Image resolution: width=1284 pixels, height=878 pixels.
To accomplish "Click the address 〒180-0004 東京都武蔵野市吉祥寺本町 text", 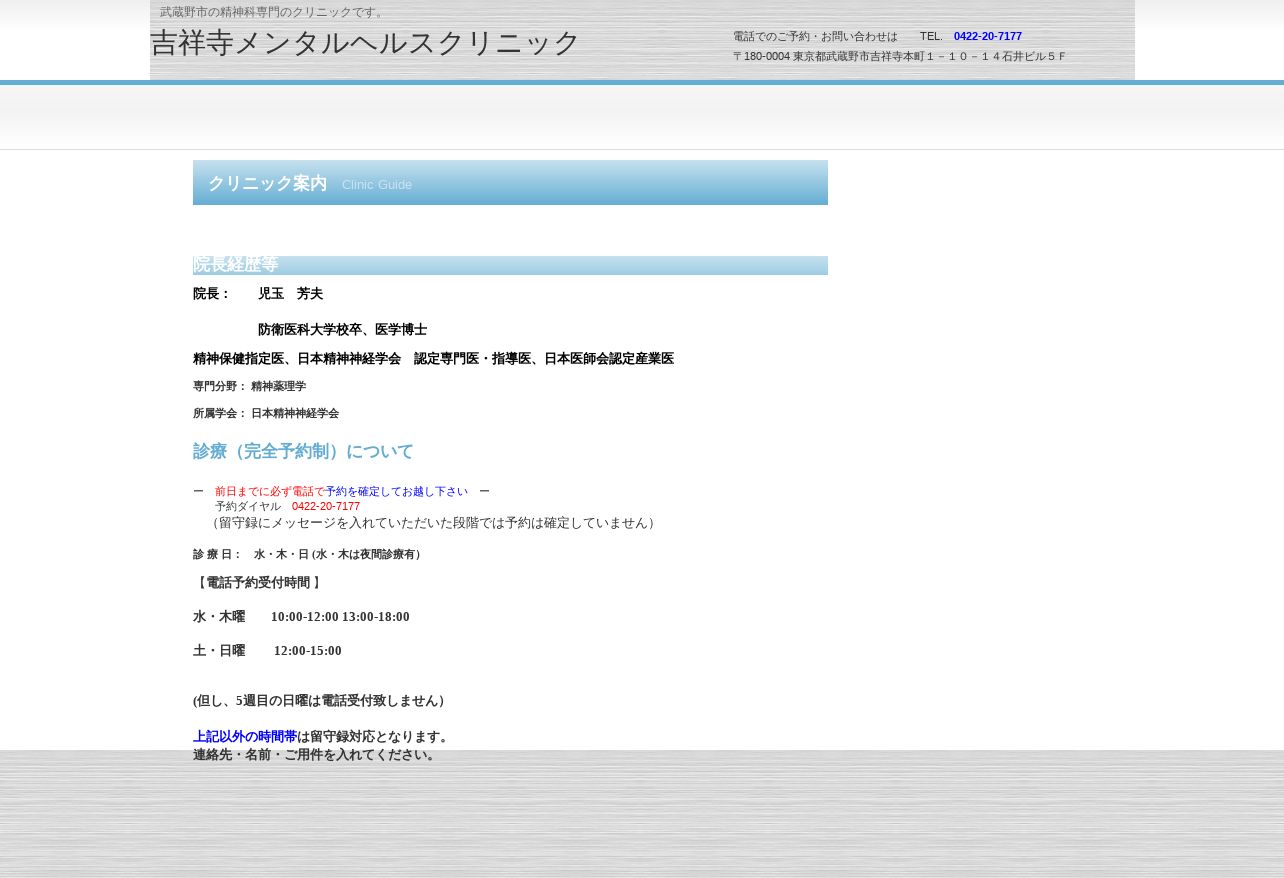I will point(899,56).
